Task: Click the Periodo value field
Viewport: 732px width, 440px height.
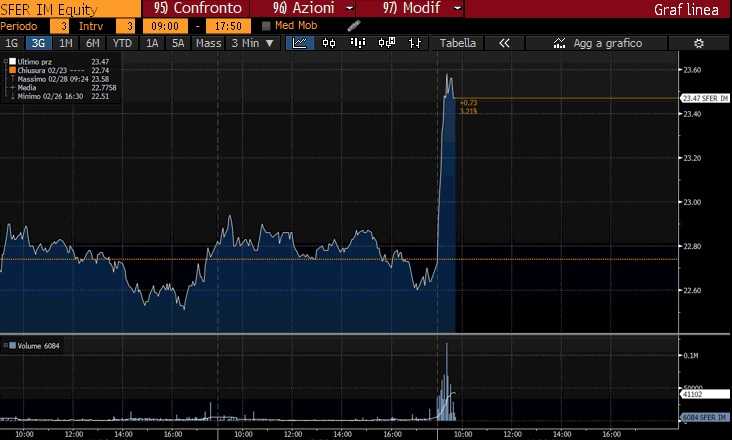Action: pos(59,26)
